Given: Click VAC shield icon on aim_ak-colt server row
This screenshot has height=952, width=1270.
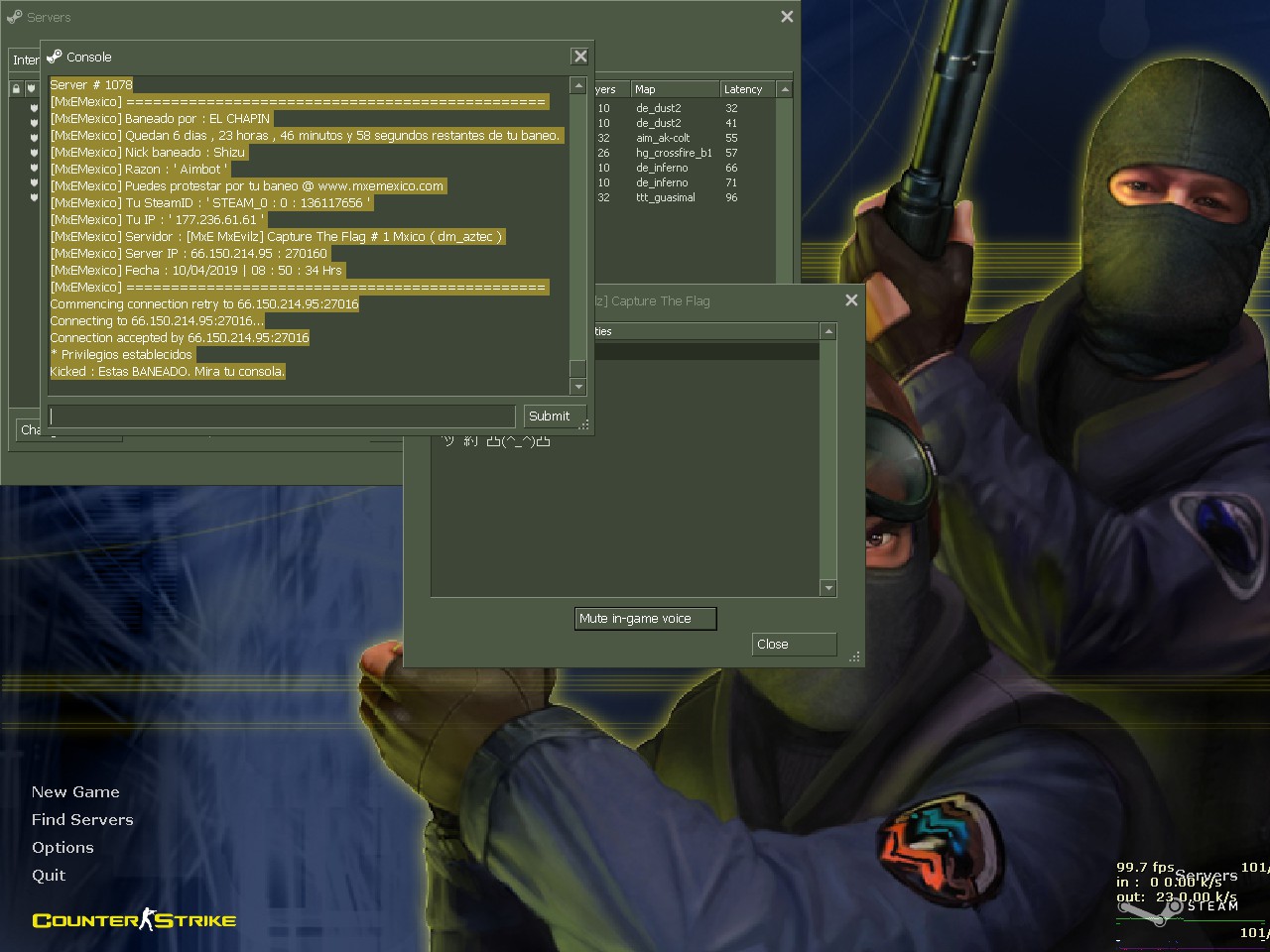Looking at the screenshot, I should pos(34,138).
